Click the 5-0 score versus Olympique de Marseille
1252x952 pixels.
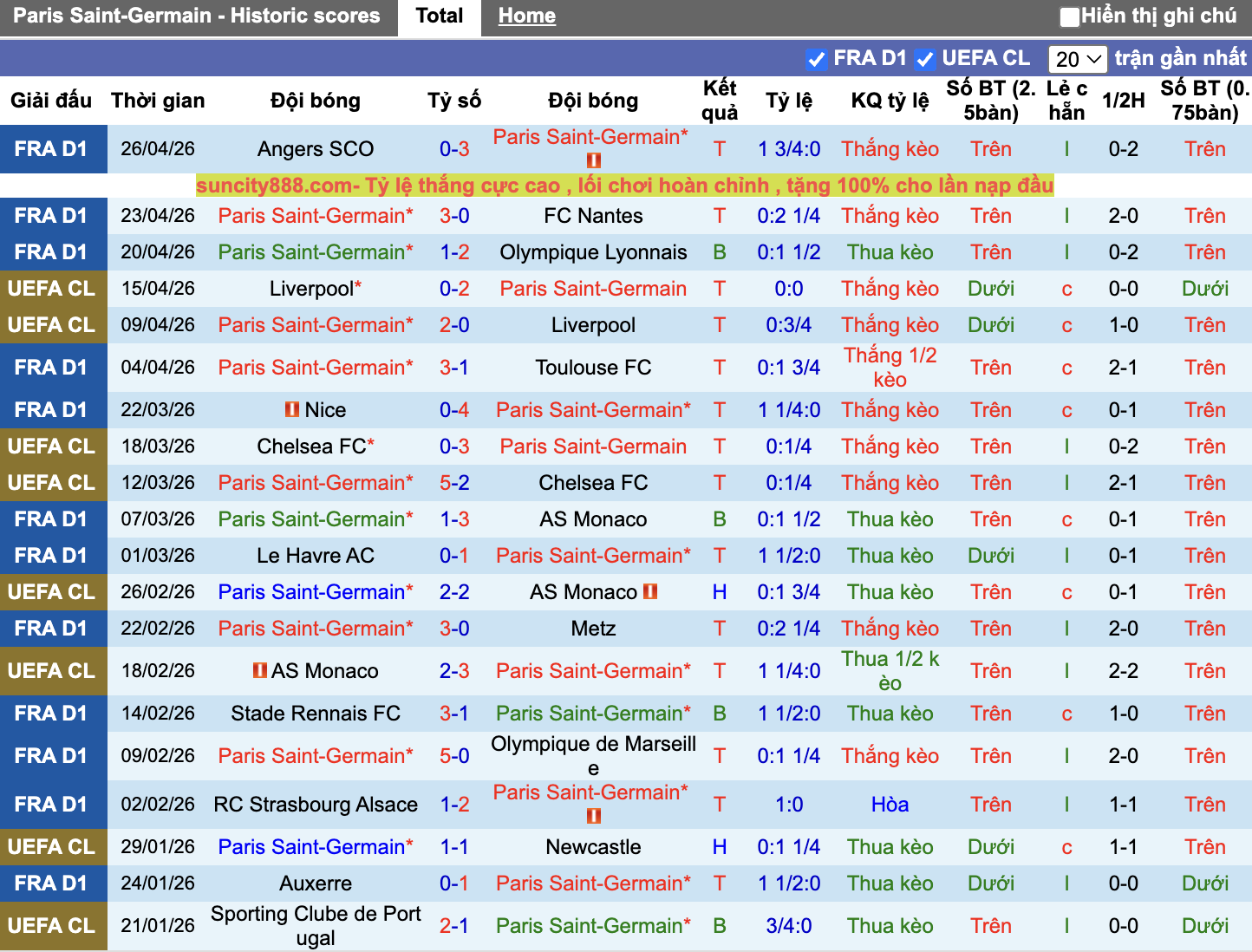pyautogui.click(x=454, y=756)
